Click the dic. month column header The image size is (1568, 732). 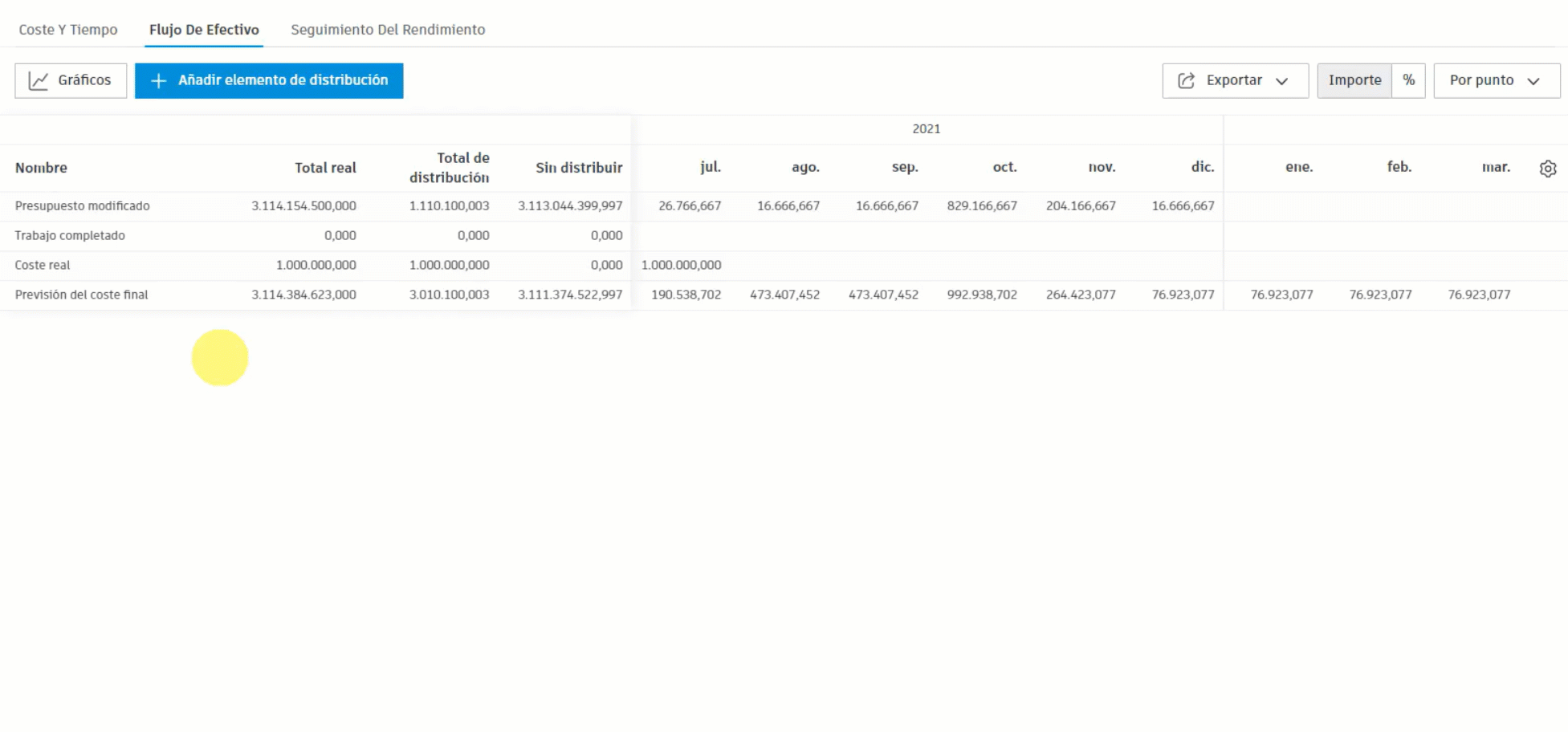1203,167
